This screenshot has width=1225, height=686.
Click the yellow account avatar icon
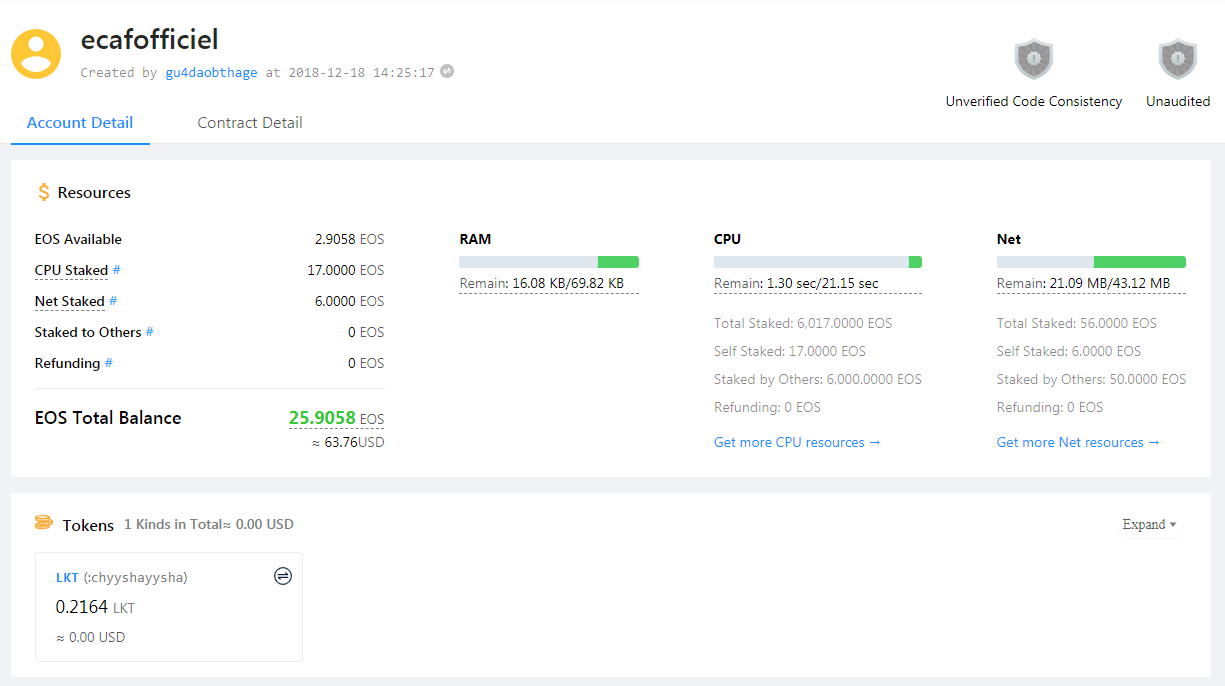tap(36, 54)
